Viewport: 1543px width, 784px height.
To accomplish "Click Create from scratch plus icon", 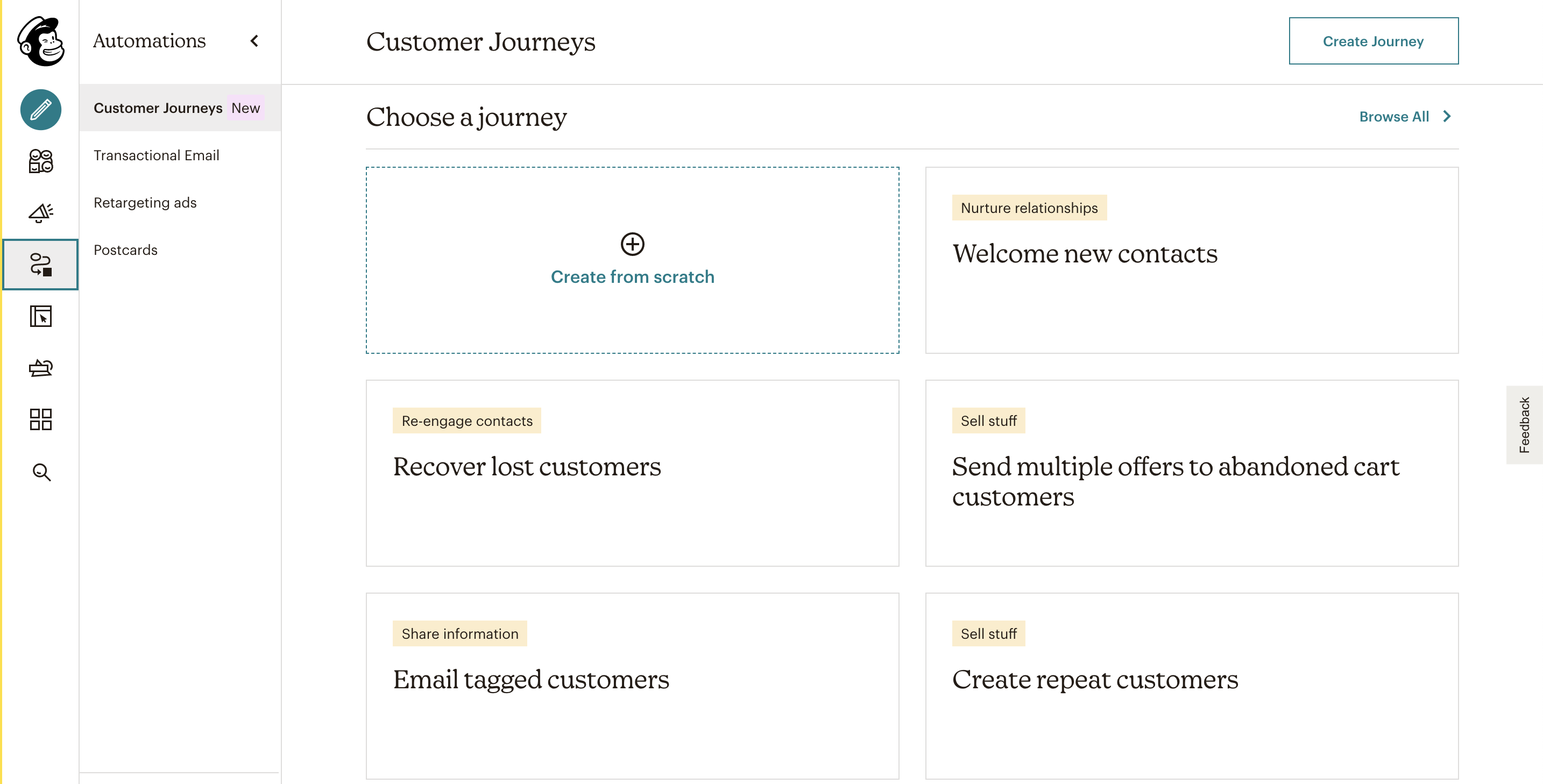I will (632, 244).
